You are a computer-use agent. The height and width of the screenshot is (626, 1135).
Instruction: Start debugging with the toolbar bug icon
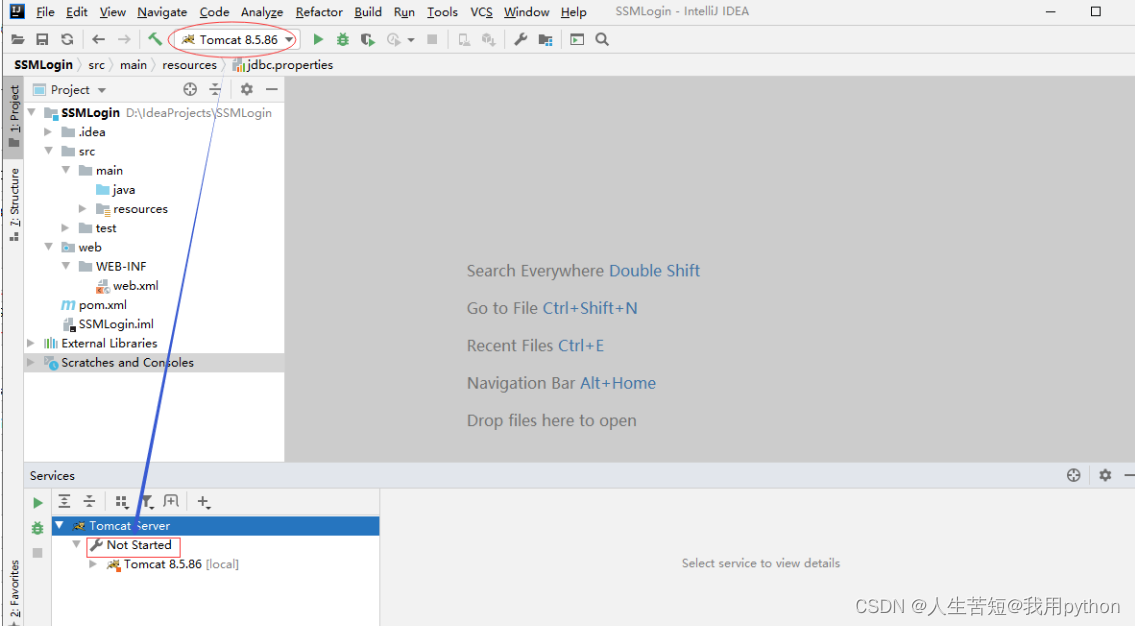click(342, 40)
